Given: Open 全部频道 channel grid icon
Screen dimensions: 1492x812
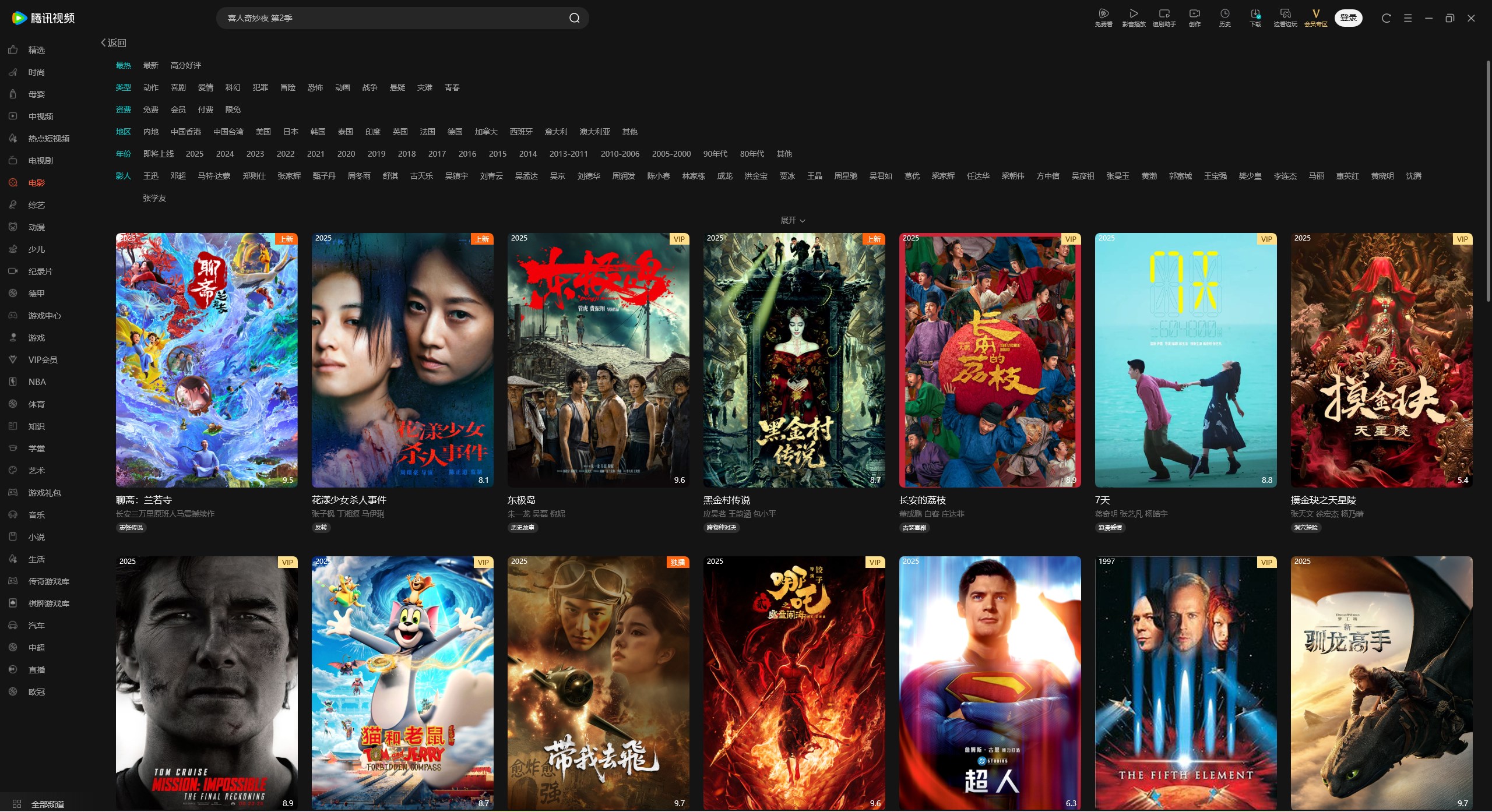Looking at the screenshot, I should pyautogui.click(x=16, y=803).
